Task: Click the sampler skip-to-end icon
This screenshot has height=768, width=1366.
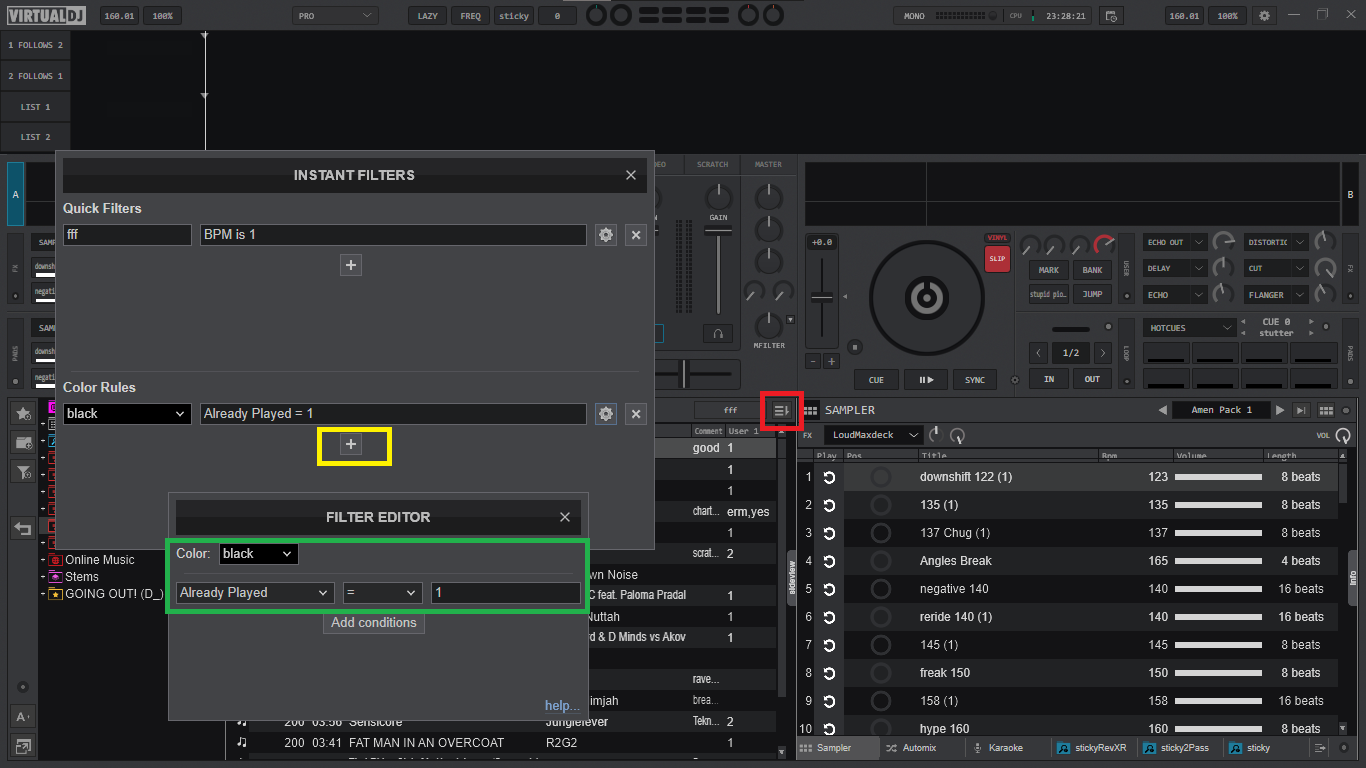Action: [1301, 410]
